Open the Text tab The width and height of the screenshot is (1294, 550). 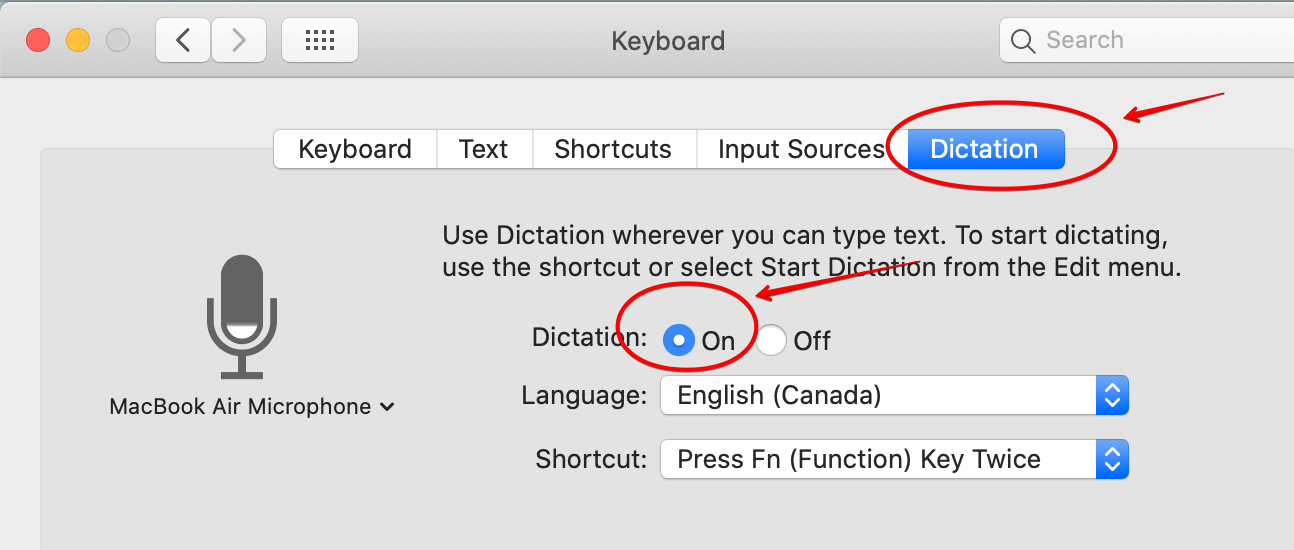(x=484, y=149)
